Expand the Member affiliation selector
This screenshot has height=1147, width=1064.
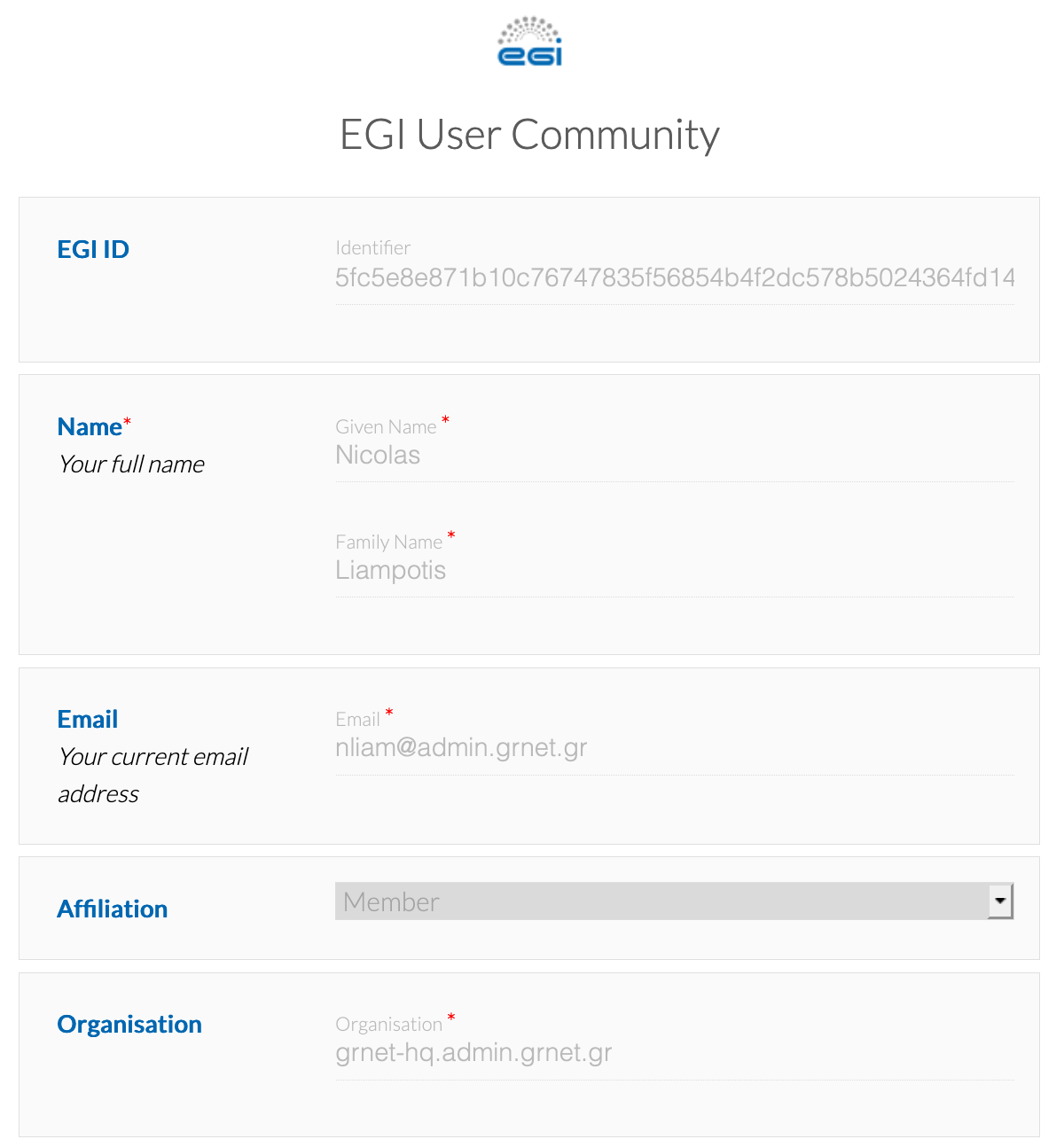[674, 901]
